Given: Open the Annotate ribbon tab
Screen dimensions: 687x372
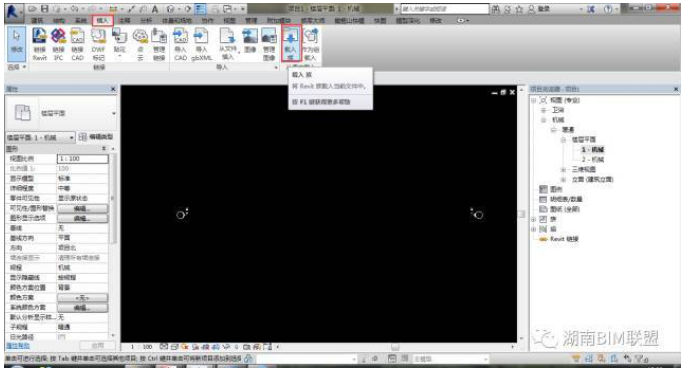Looking at the screenshot, I should (x=125, y=20).
